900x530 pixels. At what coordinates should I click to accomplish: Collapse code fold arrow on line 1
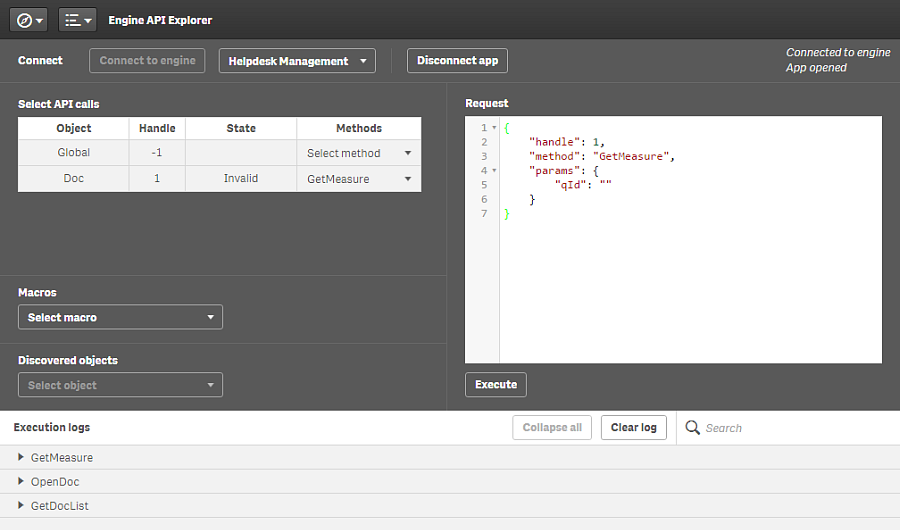494,128
